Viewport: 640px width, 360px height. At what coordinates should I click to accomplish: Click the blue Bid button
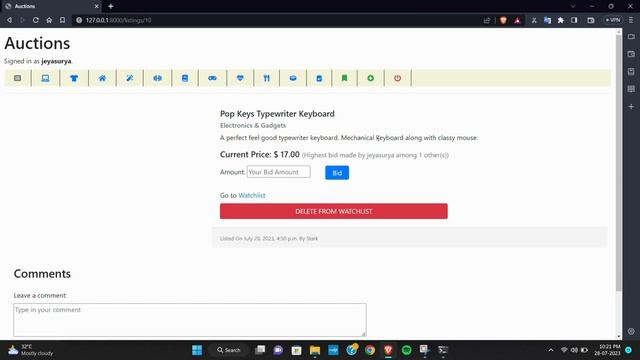(x=337, y=173)
